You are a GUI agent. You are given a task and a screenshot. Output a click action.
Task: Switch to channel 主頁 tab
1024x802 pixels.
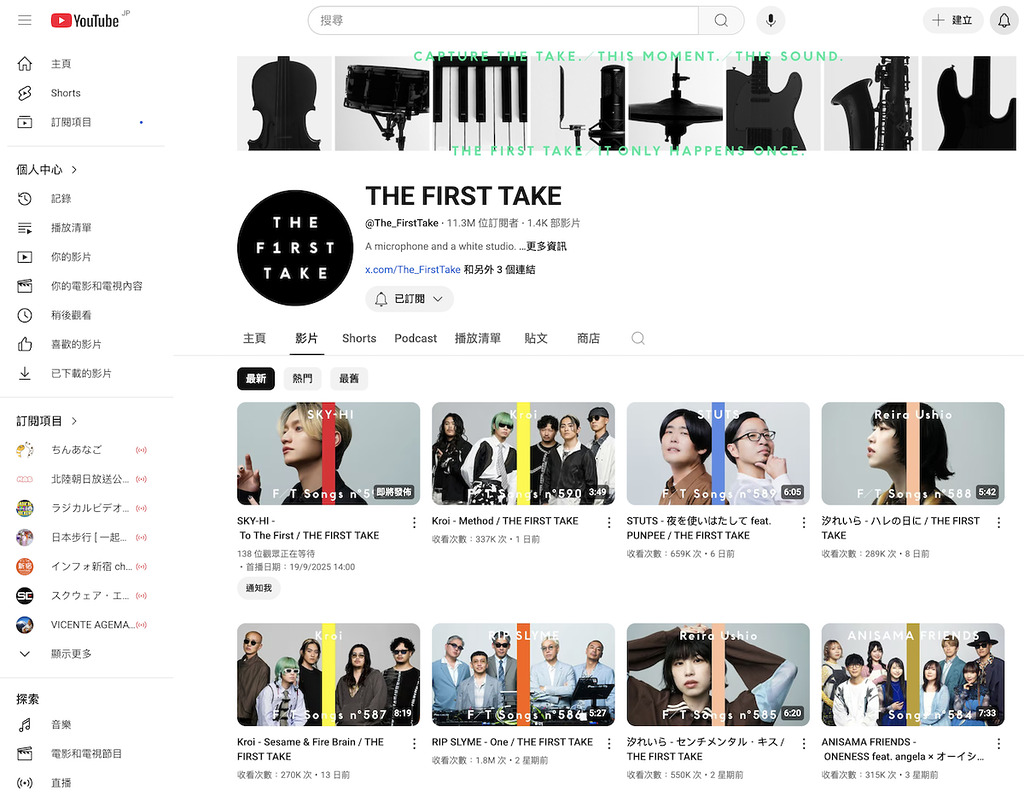pyautogui.click(x=255, y=338)
